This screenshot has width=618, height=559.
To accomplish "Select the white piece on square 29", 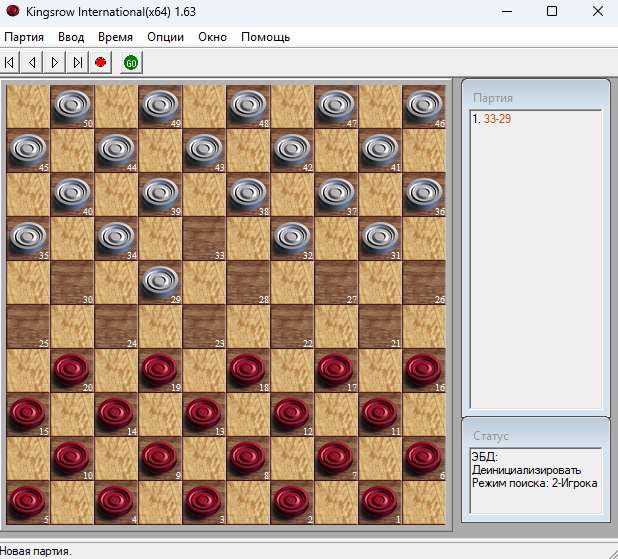I will 160,281.
